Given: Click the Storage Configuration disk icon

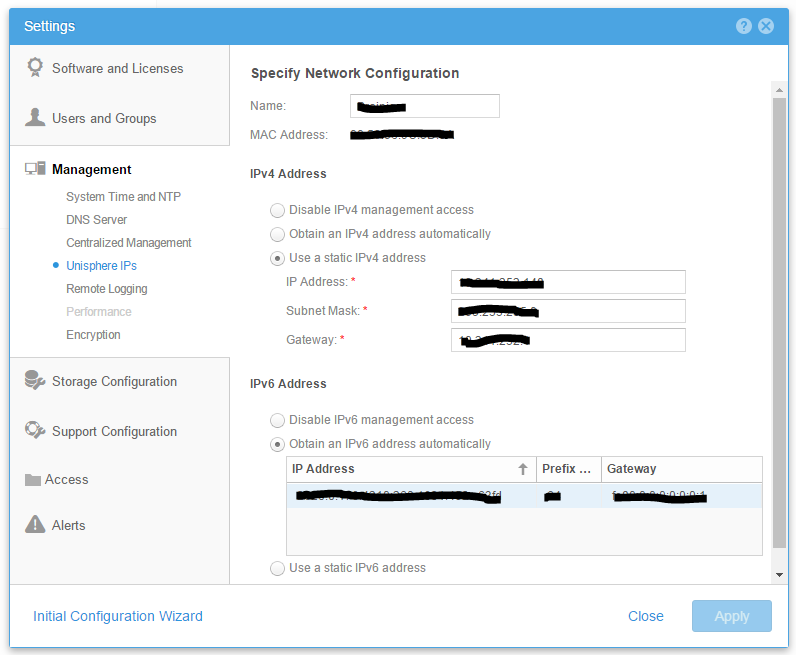Looking at the screenshot, I should coord(35,381).
